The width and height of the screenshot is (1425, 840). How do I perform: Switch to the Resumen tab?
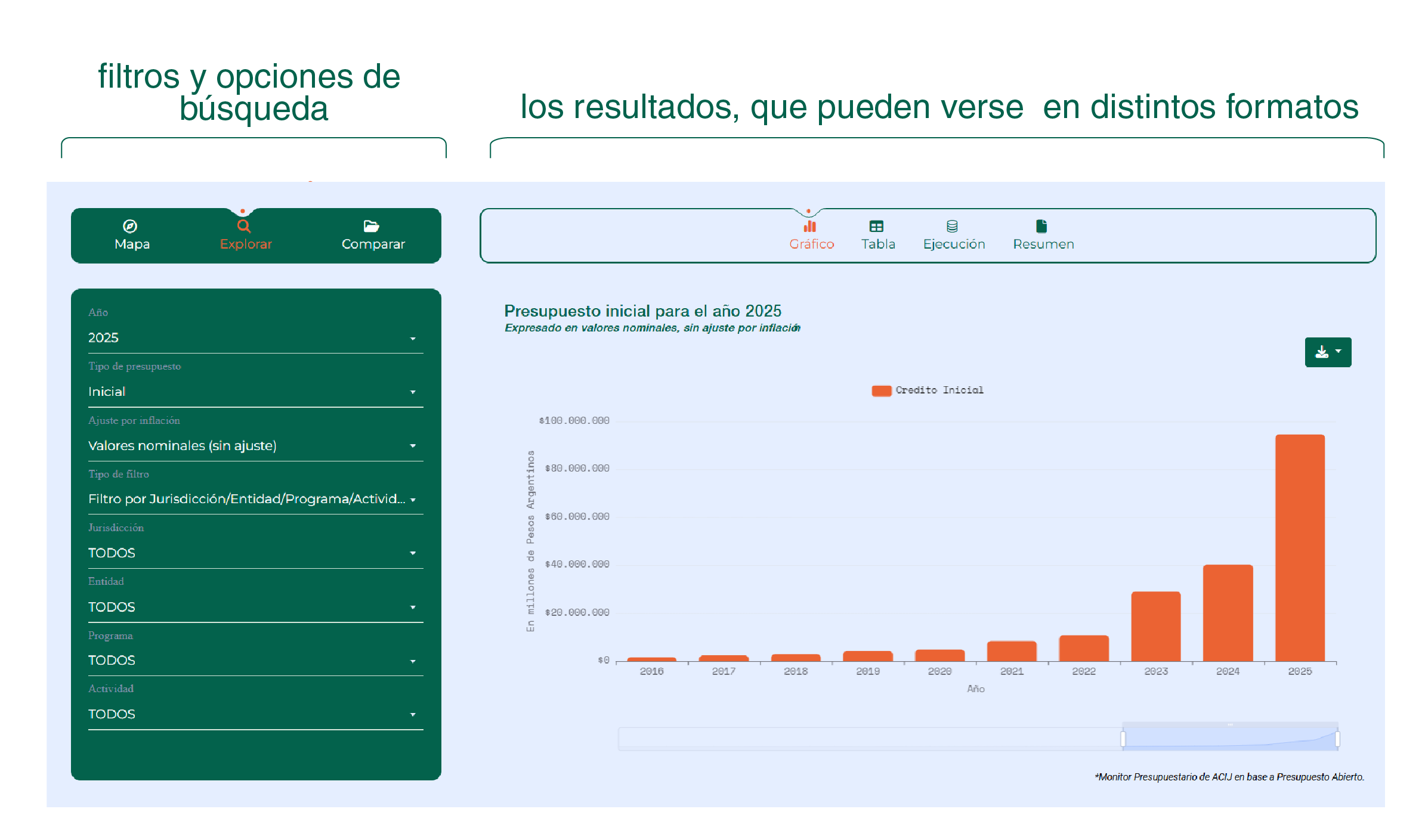pos(1043,235)
